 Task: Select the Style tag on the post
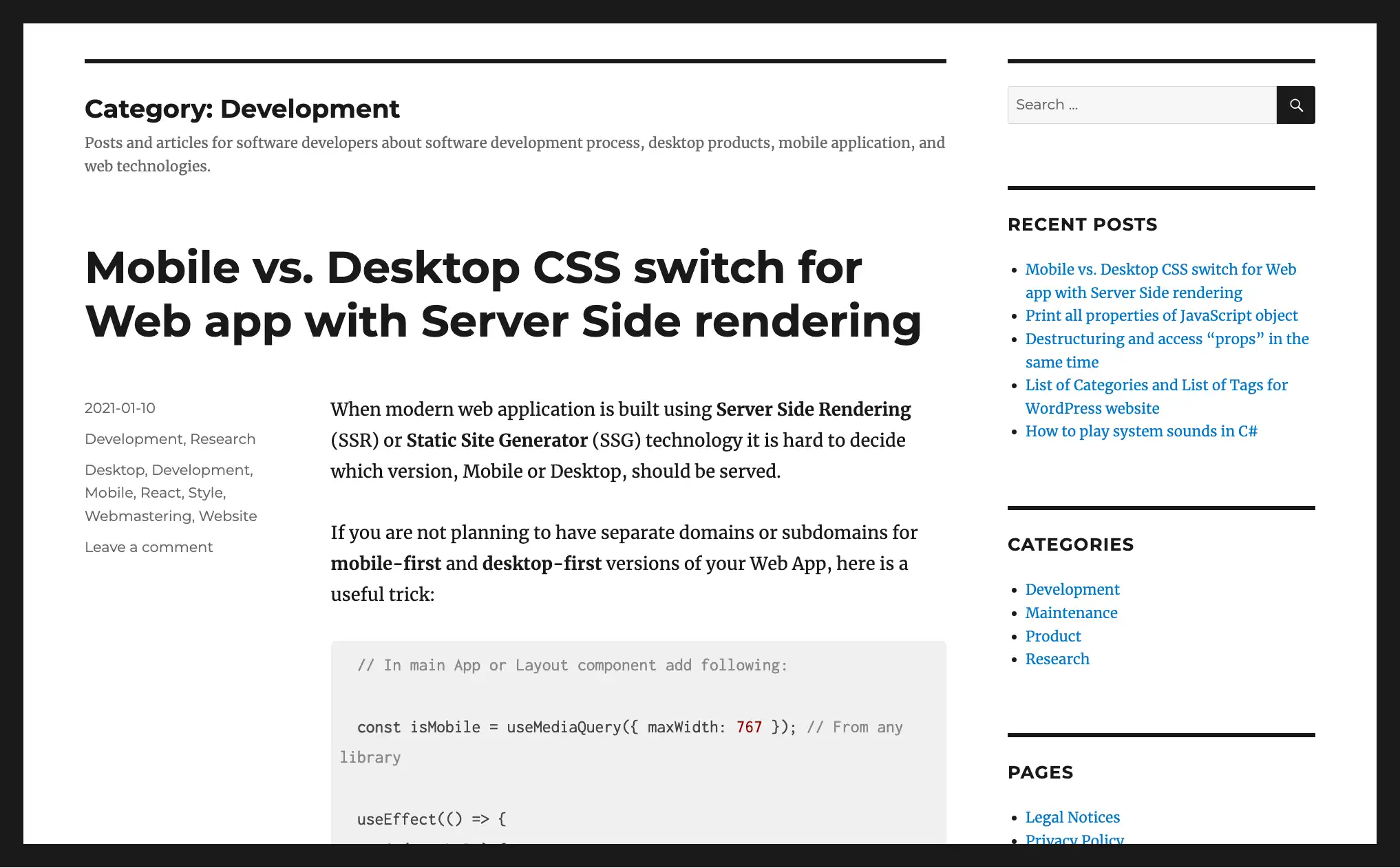pyautogui.click(x=204, y=492)
